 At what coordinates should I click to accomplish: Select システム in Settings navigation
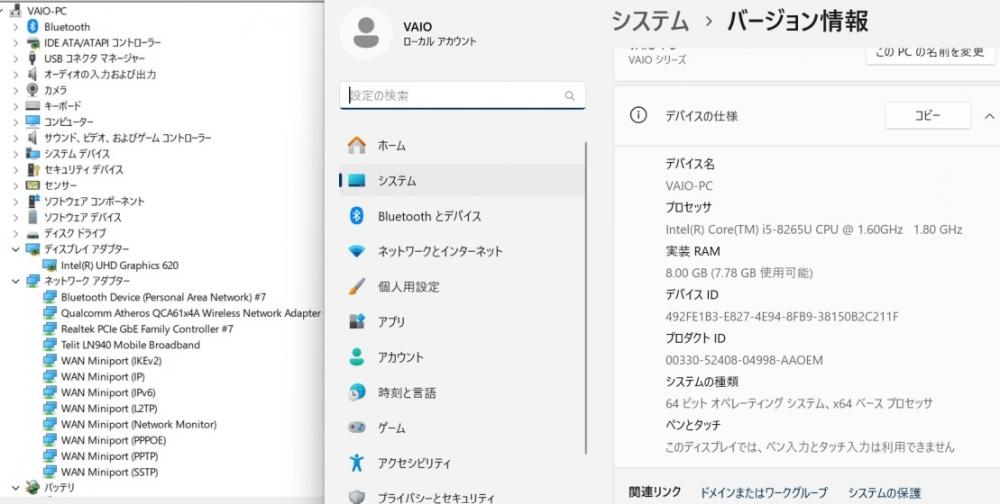click(462, 181)
